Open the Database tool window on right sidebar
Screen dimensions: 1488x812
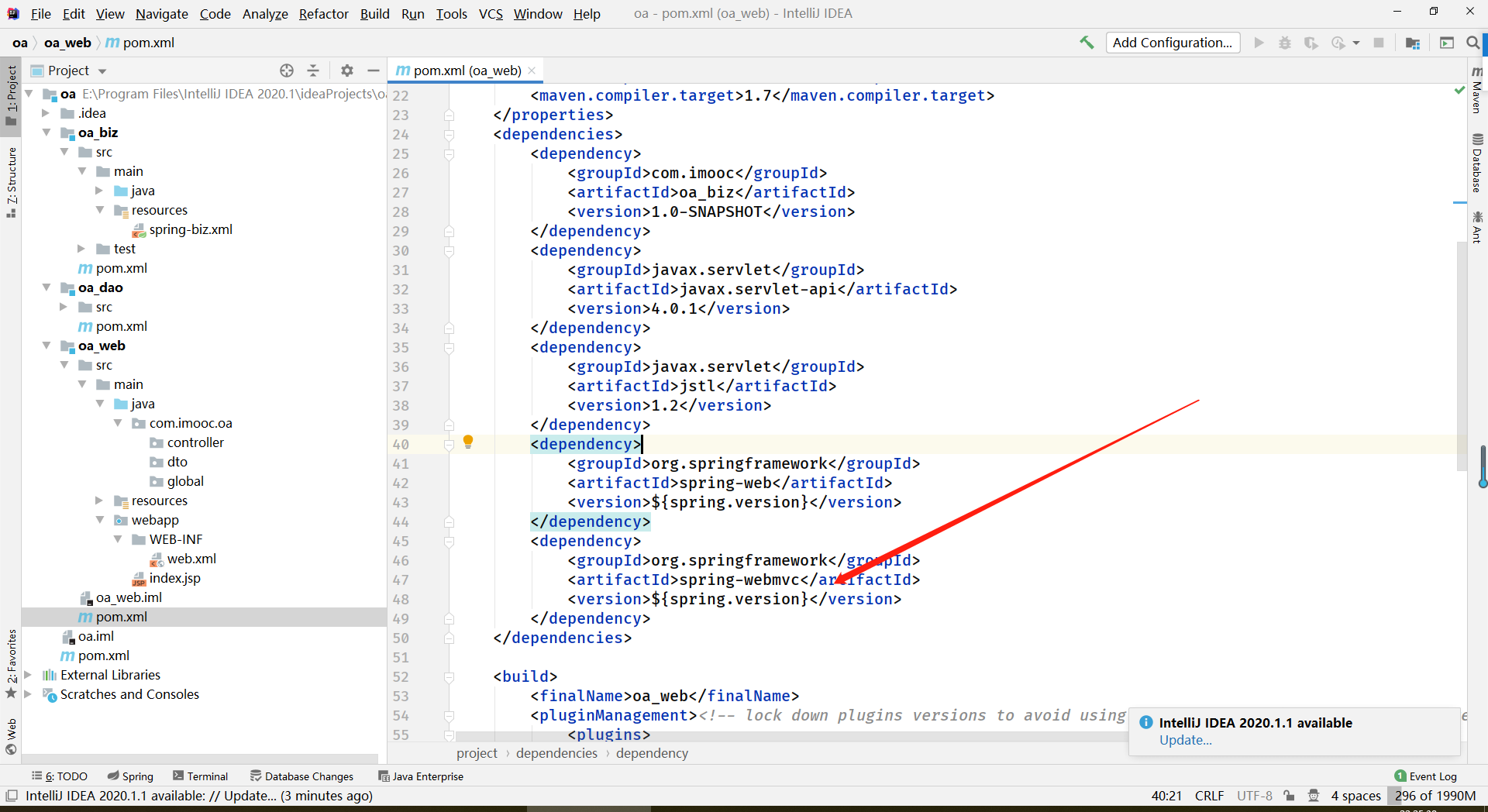(x=1477, y=163)
